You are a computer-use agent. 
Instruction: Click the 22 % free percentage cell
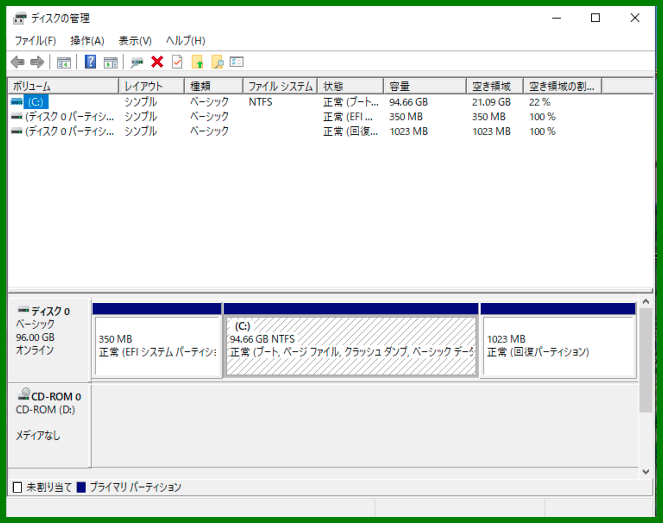pyautogui.click(x=540, y=102)
